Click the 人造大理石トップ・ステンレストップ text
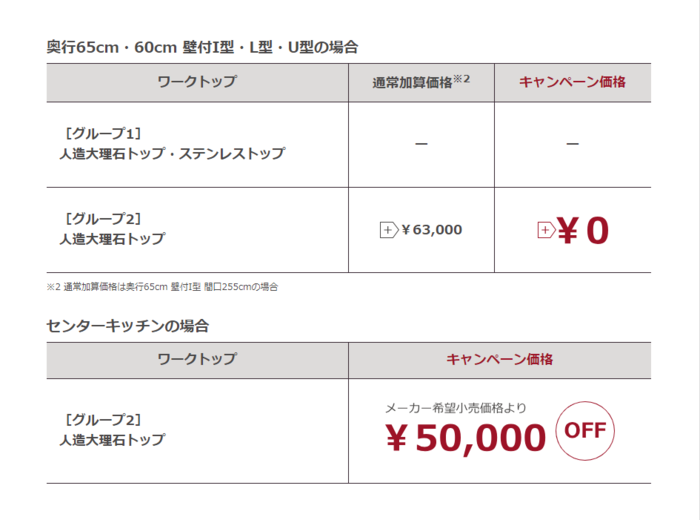 click(171, 154)
